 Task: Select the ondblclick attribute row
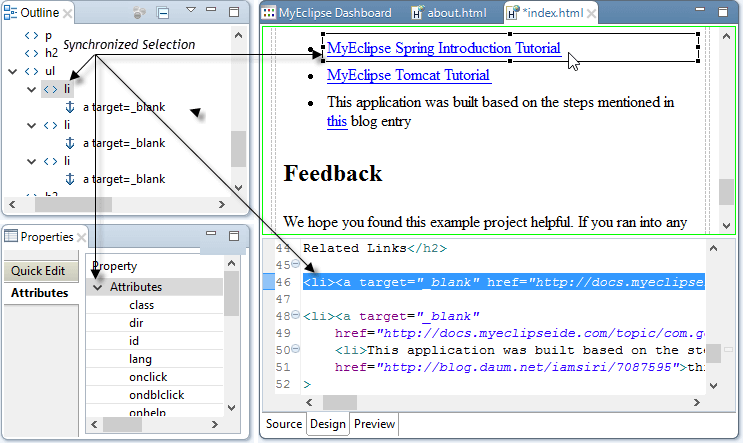coord(156,395)
